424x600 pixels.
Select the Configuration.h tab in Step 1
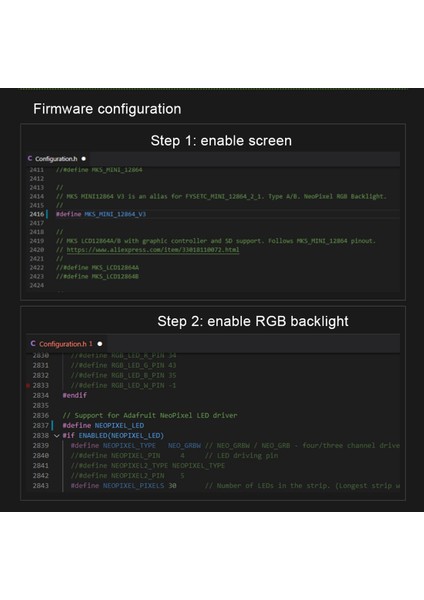pyautogui.click(x=57, y=158)
